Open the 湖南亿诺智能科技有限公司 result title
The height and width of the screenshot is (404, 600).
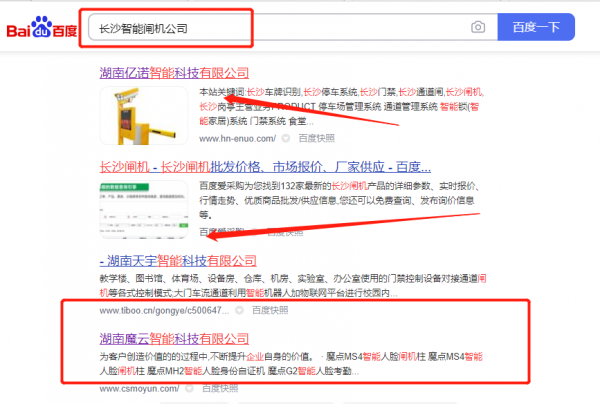coord(174,73)
